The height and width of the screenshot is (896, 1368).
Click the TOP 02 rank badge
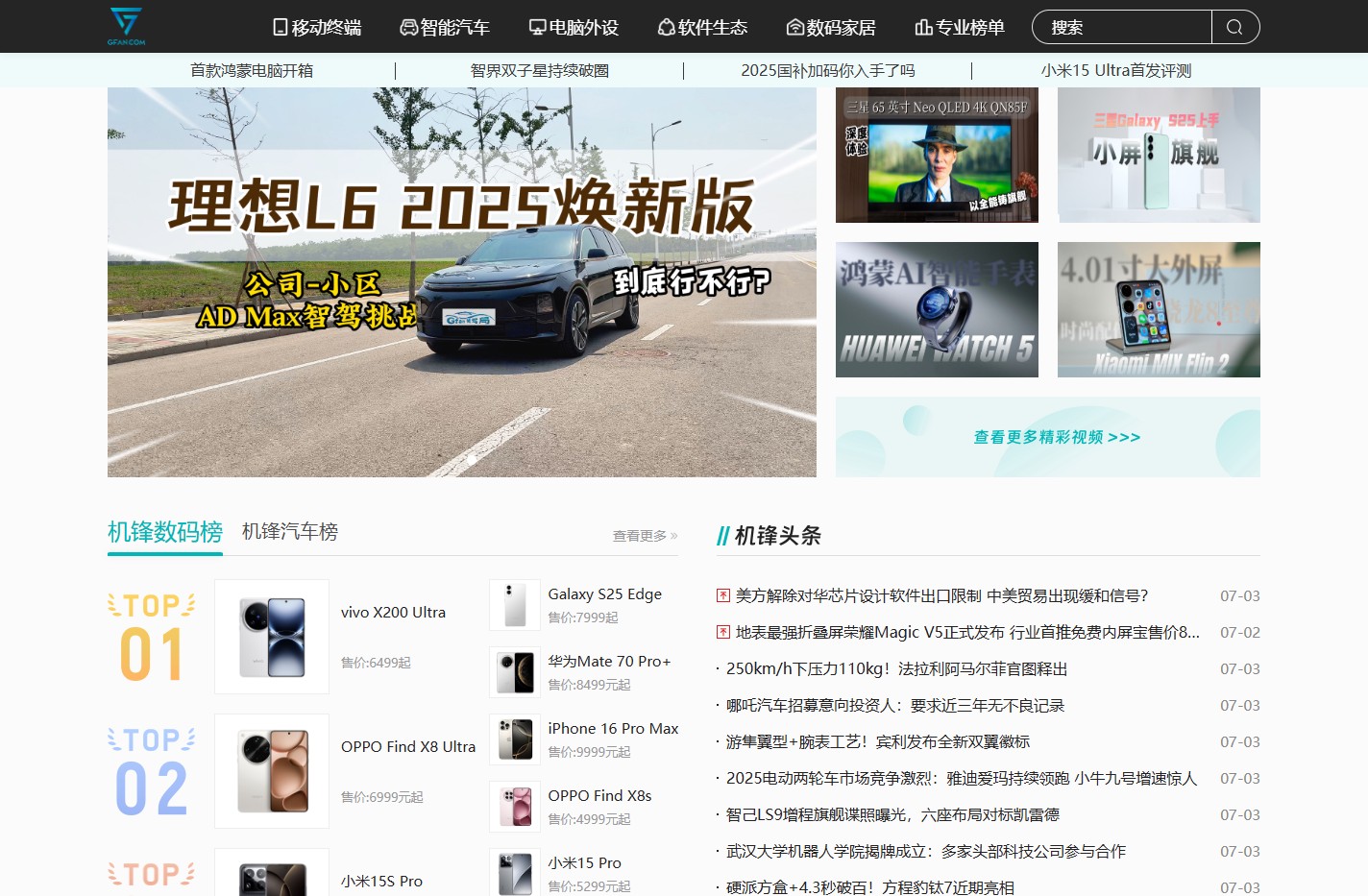tap(152, 771)
